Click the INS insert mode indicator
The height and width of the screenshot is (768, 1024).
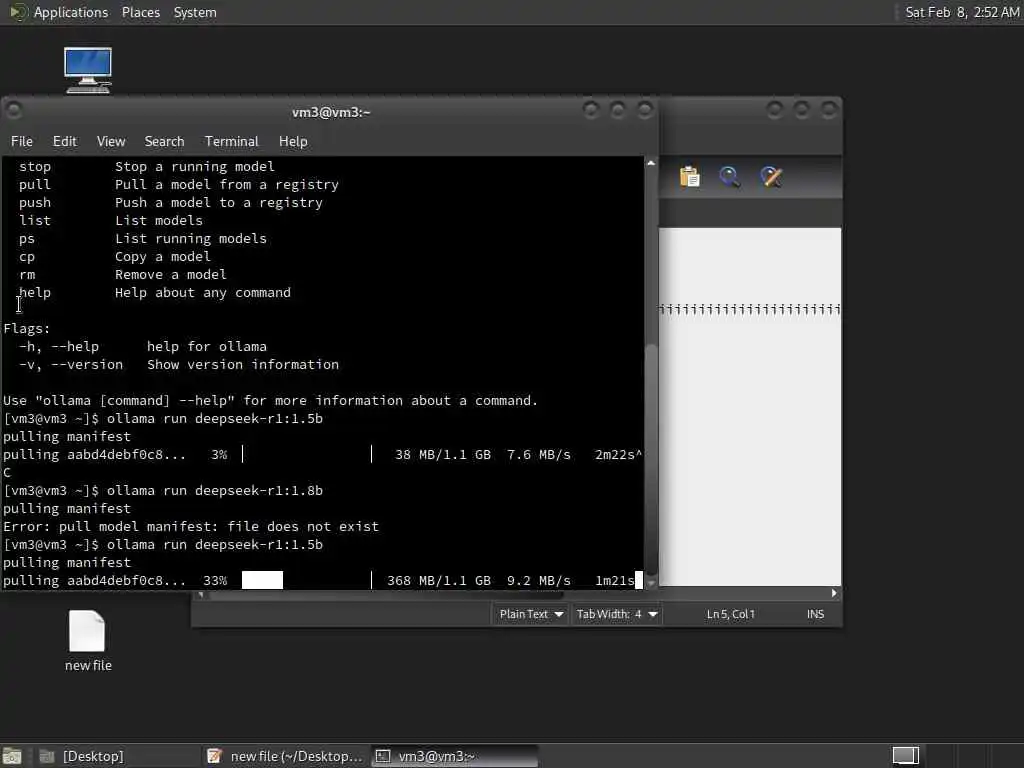coord(815,614)
